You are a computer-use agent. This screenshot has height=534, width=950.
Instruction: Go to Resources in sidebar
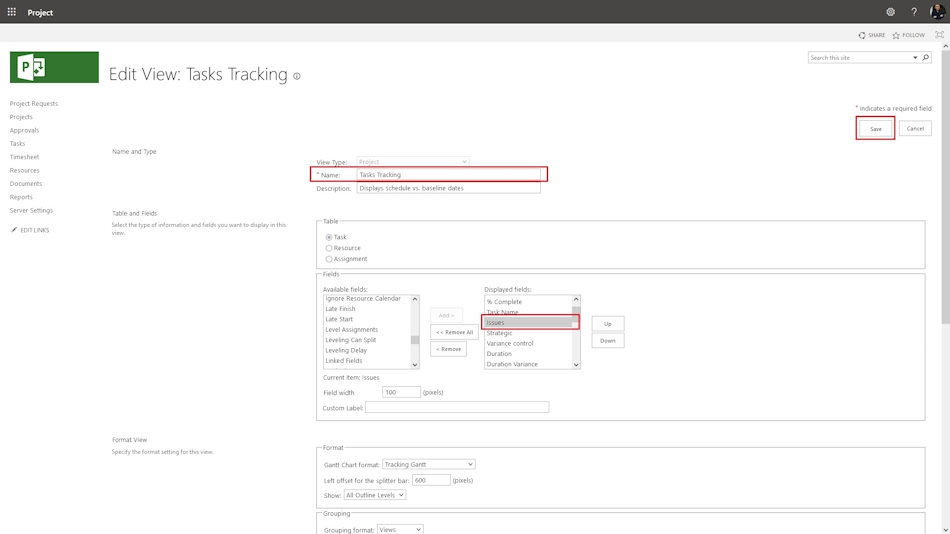click(x=24, y=170)
